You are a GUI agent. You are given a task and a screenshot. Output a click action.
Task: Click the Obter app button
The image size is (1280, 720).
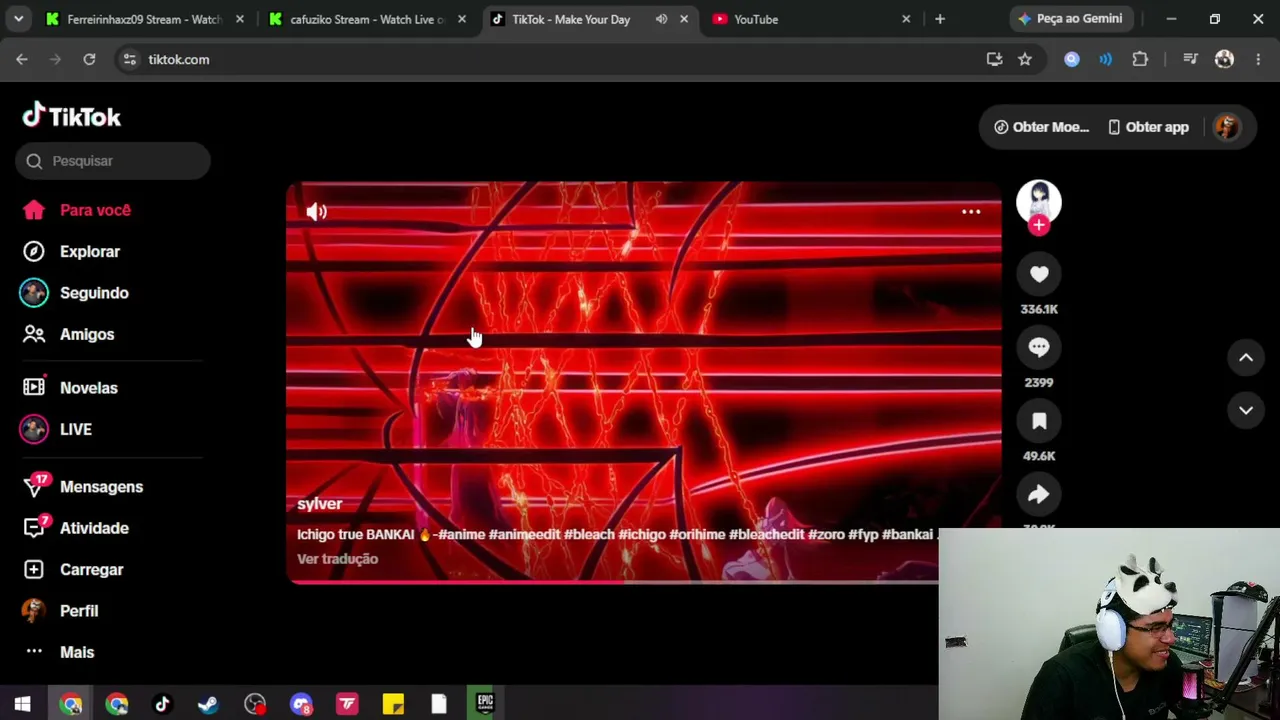[1148, 127]
